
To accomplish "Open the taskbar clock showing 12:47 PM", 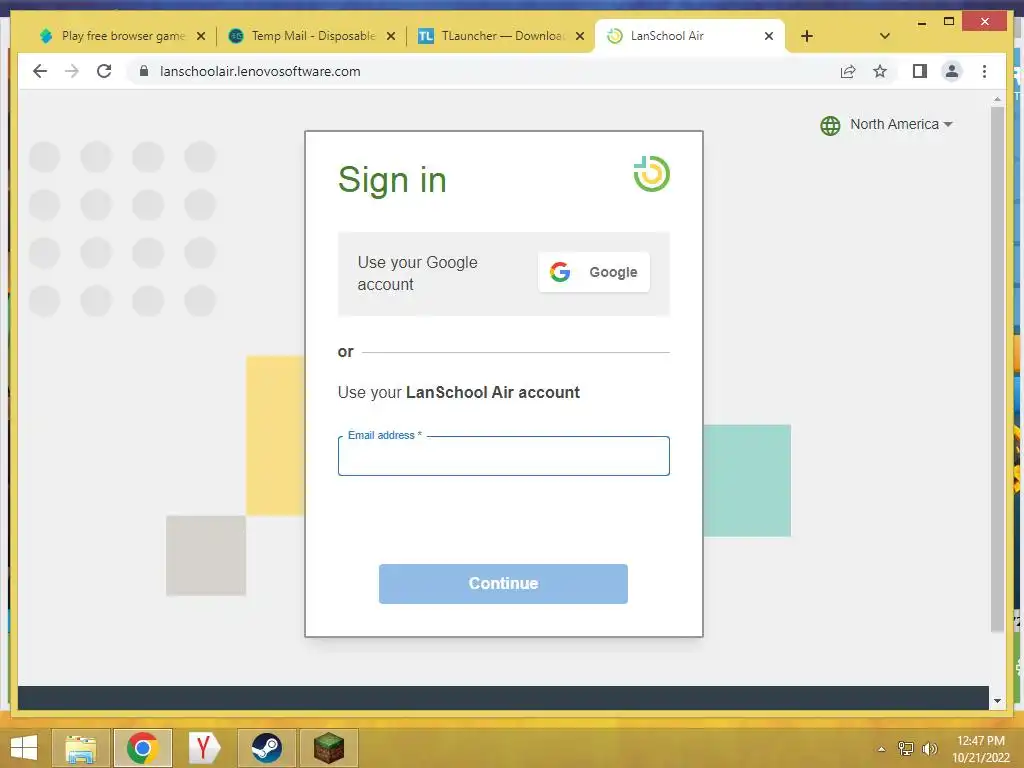I will point(980,749).
